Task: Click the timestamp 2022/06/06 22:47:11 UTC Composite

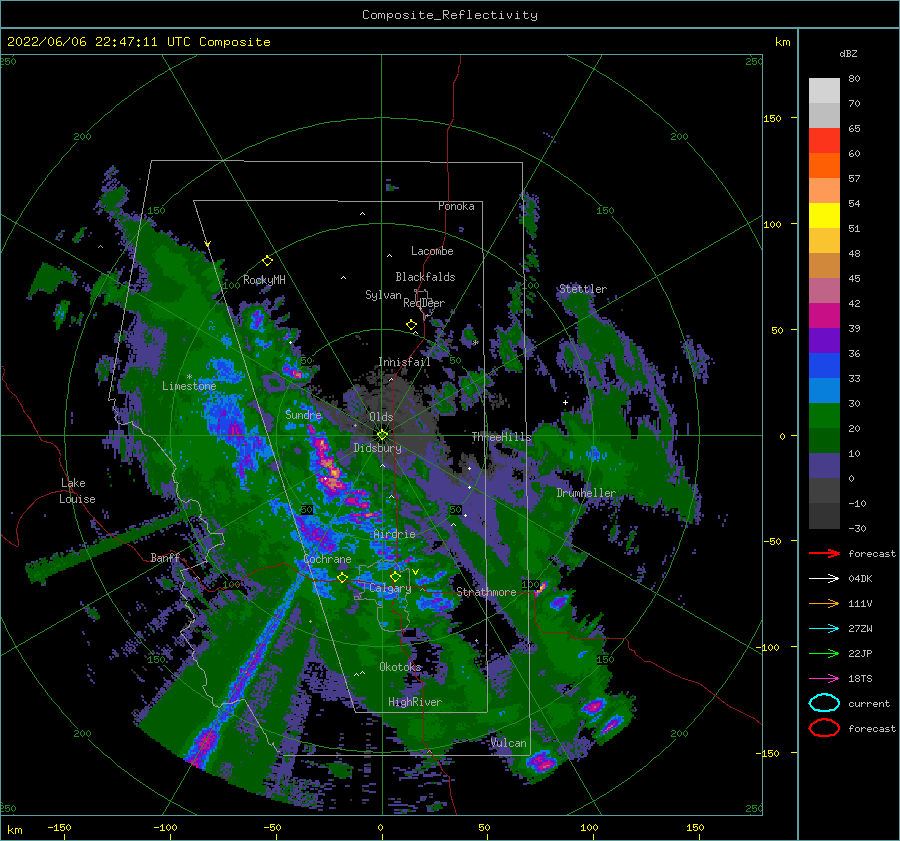Action: point(138,42)
